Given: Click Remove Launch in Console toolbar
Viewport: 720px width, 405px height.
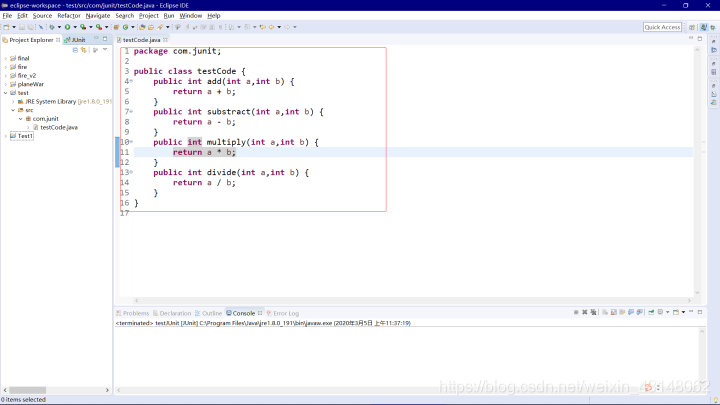Looking at the screenshot, I should coord(585,312).
